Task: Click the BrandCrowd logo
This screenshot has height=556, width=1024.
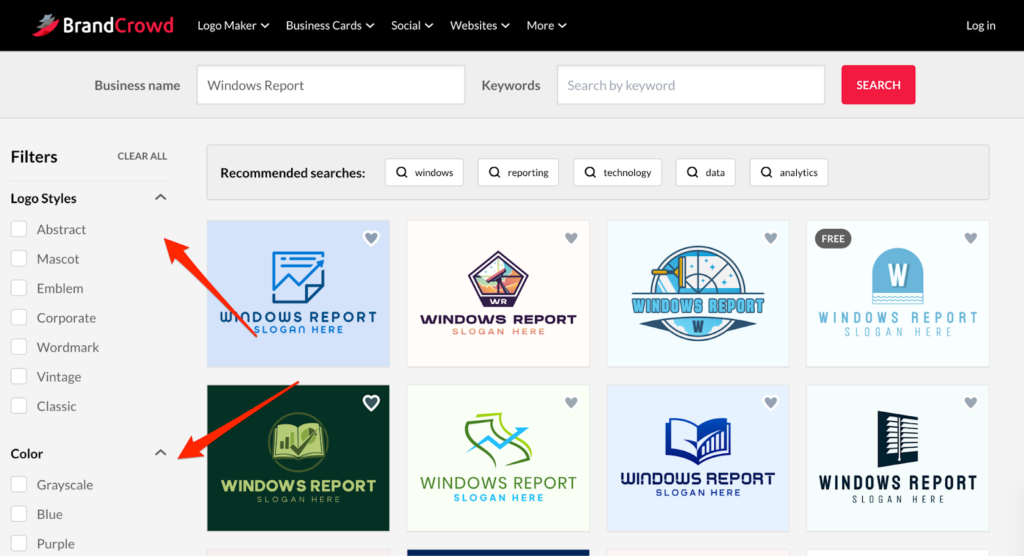Action: coord(103,25)
